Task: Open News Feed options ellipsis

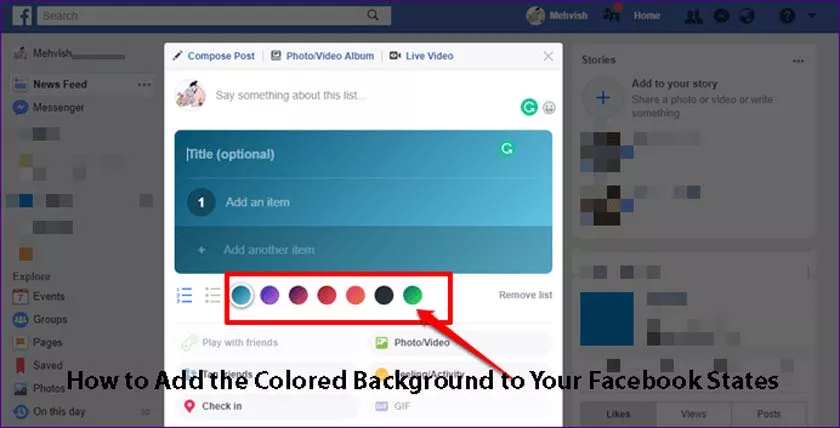Action: (144, 85)
